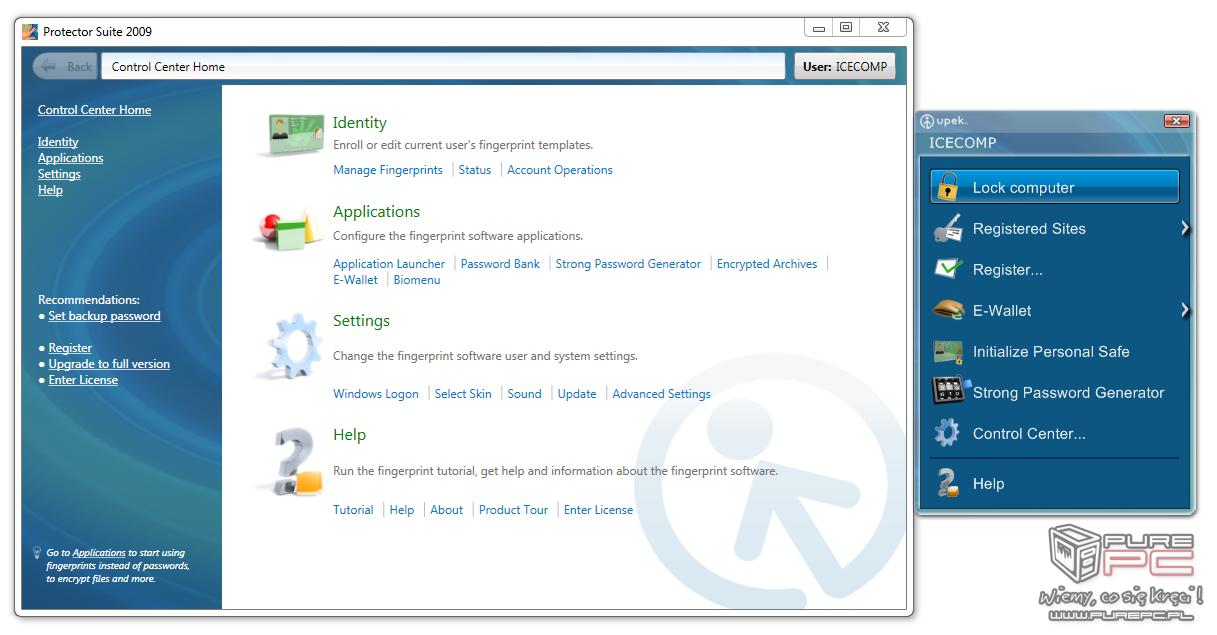
Task: Click the Protector Suite 2009 title bar icon
Action: (x=30, y=31)
